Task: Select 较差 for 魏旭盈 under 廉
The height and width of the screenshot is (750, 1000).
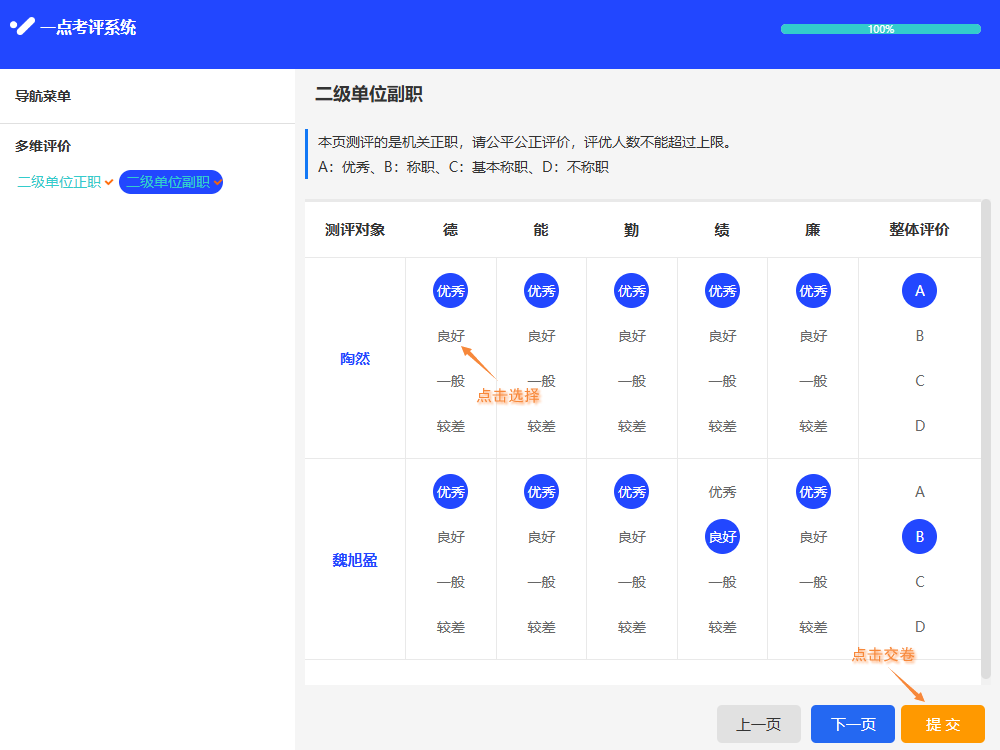Action: 813,627
